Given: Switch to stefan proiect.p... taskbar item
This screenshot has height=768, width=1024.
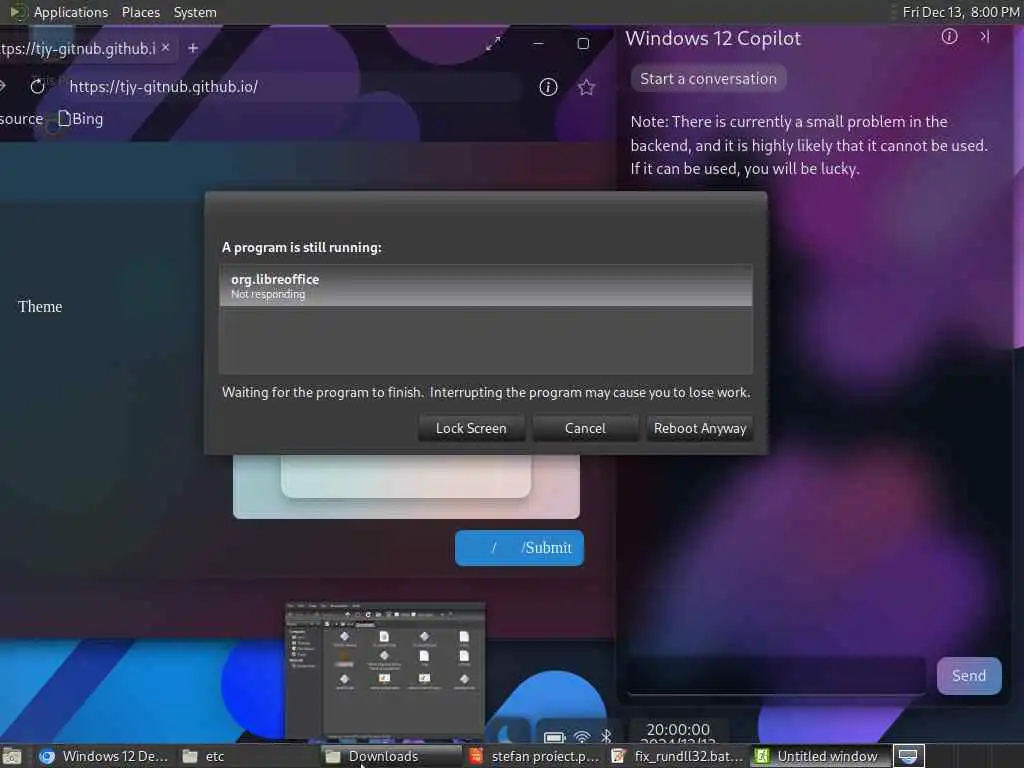Looking at the screenshot, I should pos(534,756).
